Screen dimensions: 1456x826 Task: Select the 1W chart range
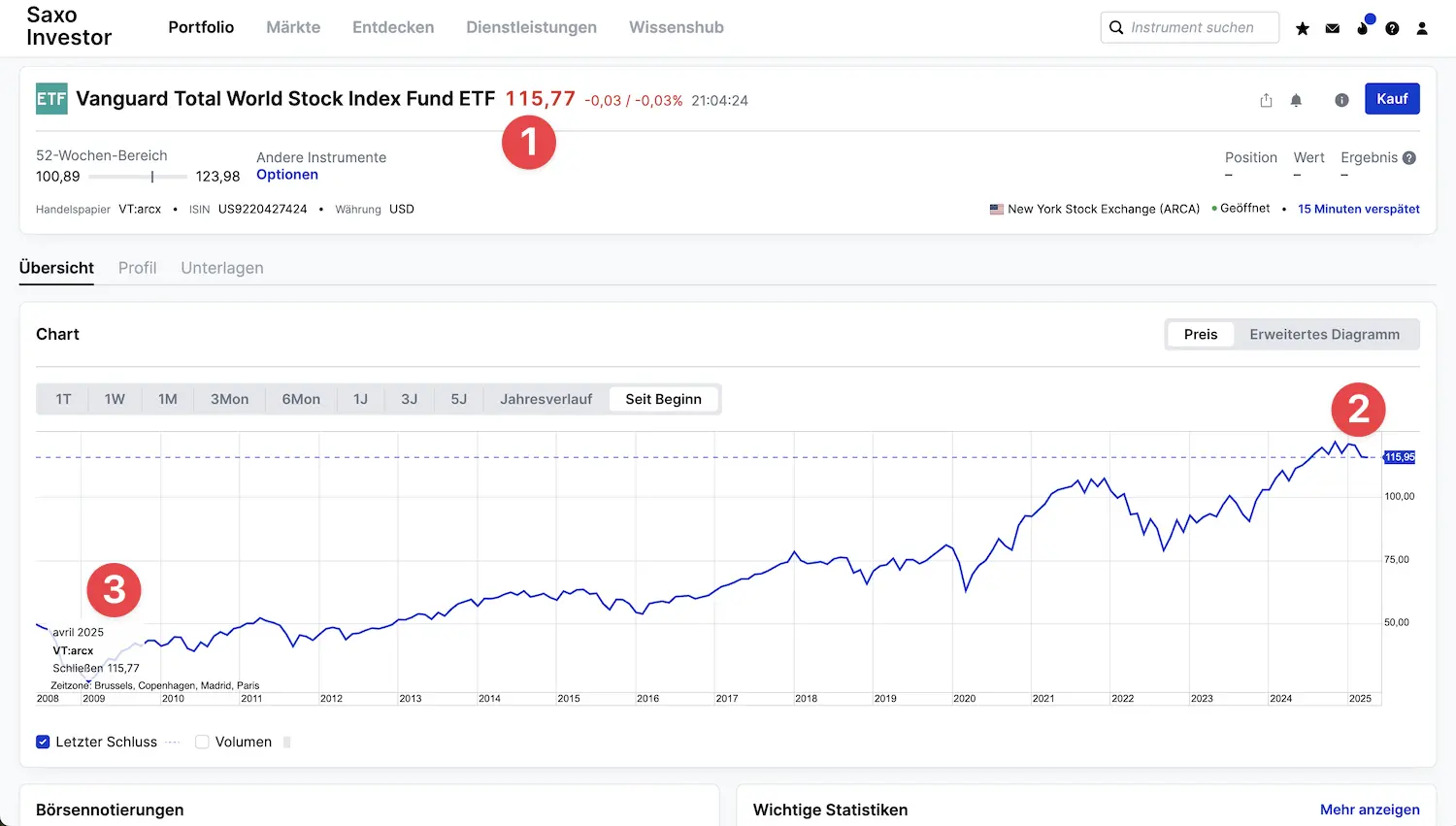click(115, 399)
